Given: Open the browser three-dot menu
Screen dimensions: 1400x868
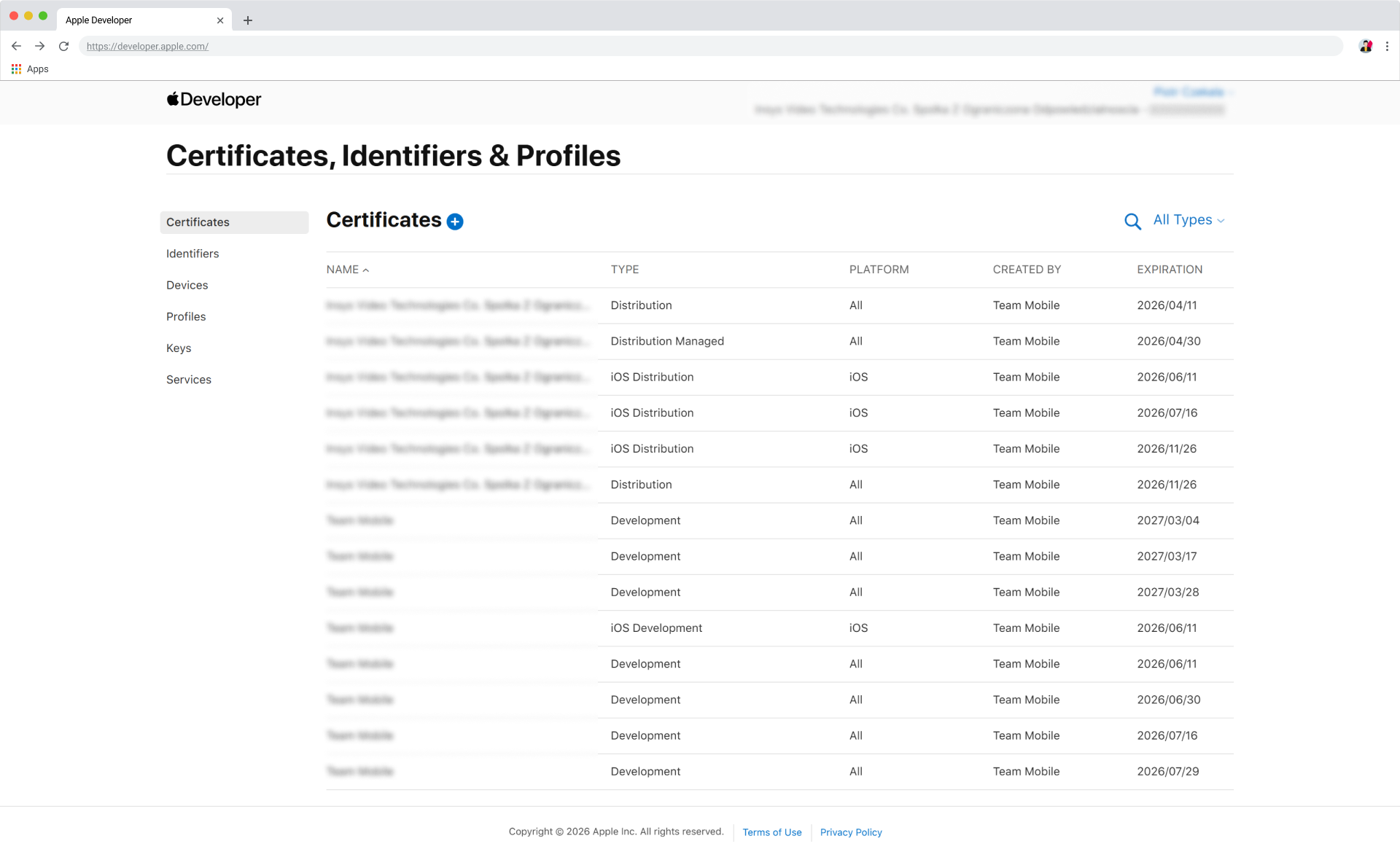Looking at the screenshot, I should click(x=1387, y=46).
